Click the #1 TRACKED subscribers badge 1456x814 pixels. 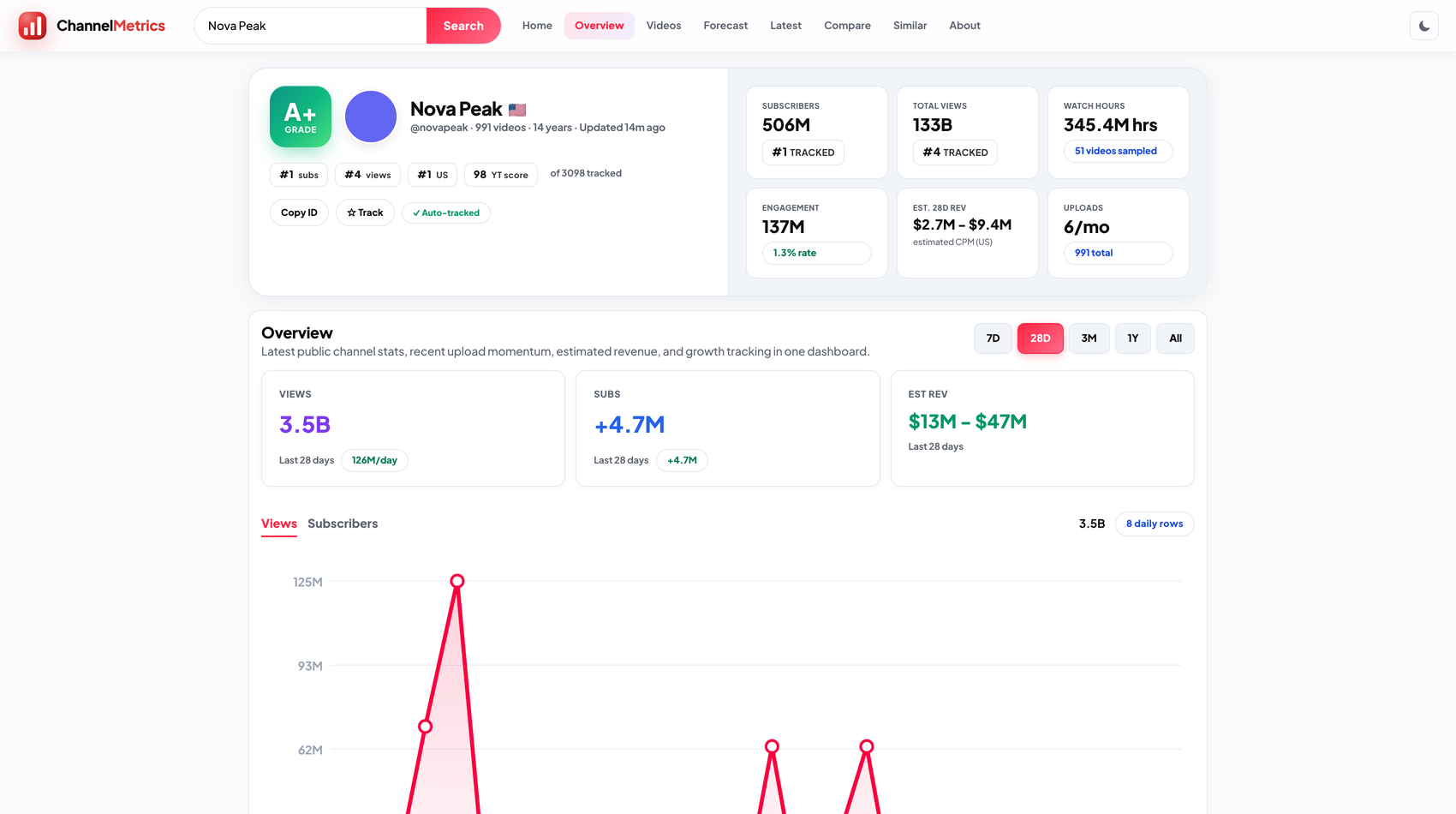(803, 153)
